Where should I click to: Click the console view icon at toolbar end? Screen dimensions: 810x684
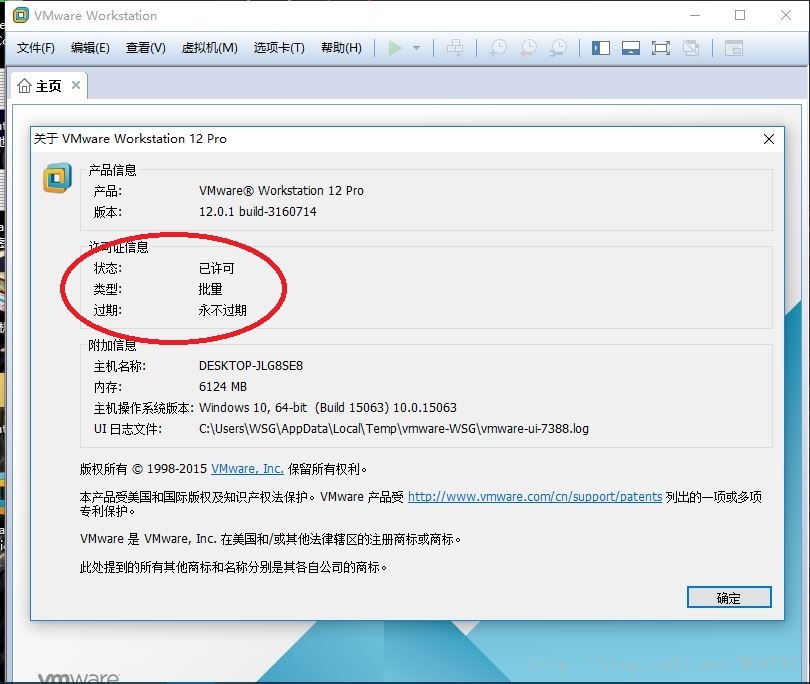point(734,48)
